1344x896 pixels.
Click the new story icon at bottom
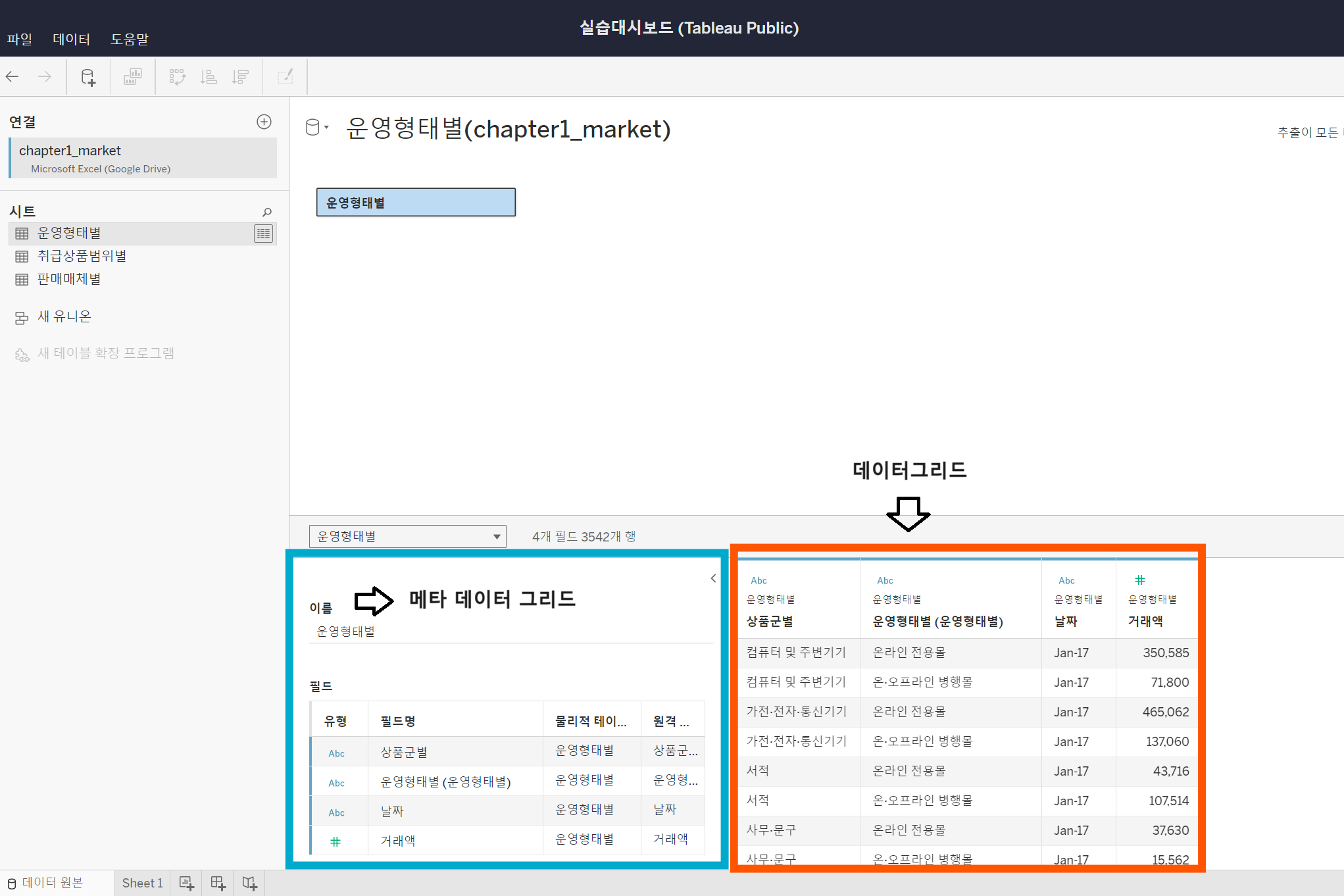pyautogui.click(x=249, y=883)
